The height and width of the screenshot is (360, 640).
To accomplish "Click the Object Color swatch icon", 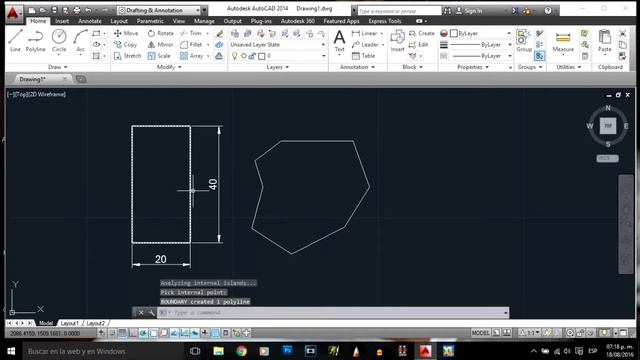I will 444,33.
